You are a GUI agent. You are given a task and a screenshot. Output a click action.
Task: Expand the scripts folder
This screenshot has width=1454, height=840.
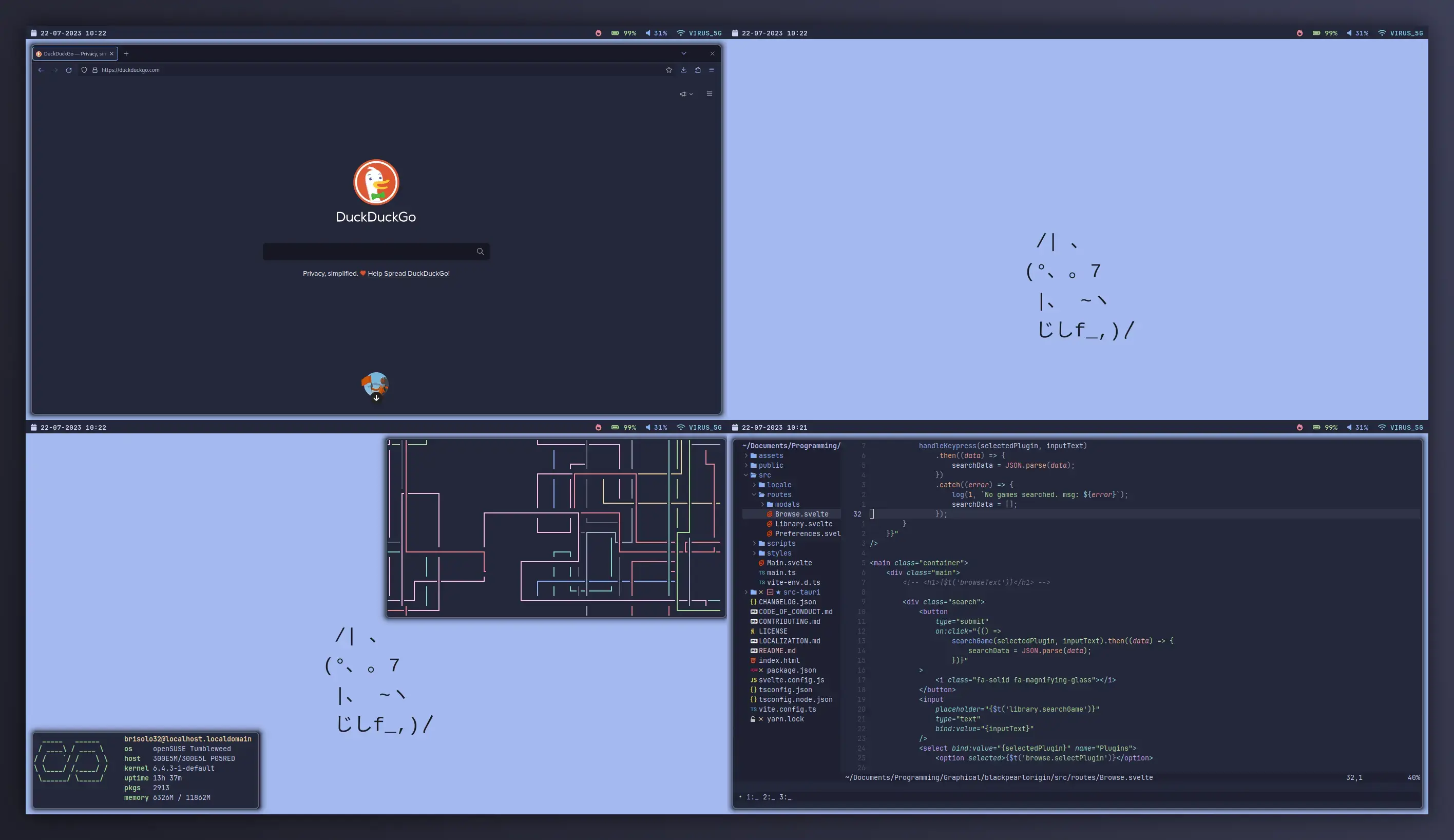pyautogui.click(x=754, y=543)
